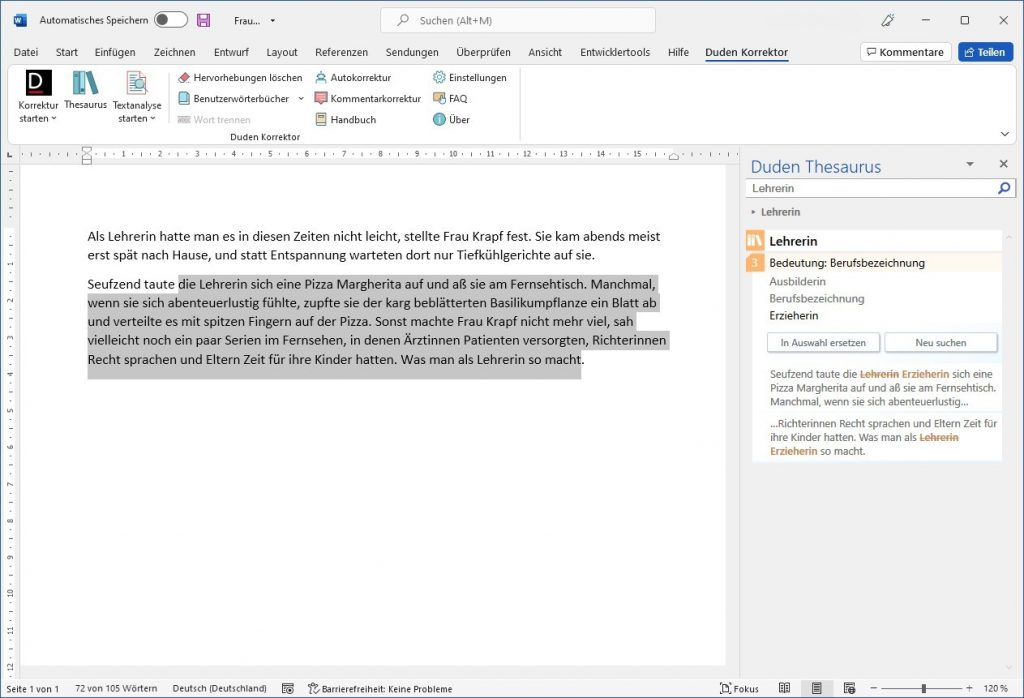1024x698 pixels.
Task: Click the In Auswahl ersetzen button
Action: coord(823,342)
